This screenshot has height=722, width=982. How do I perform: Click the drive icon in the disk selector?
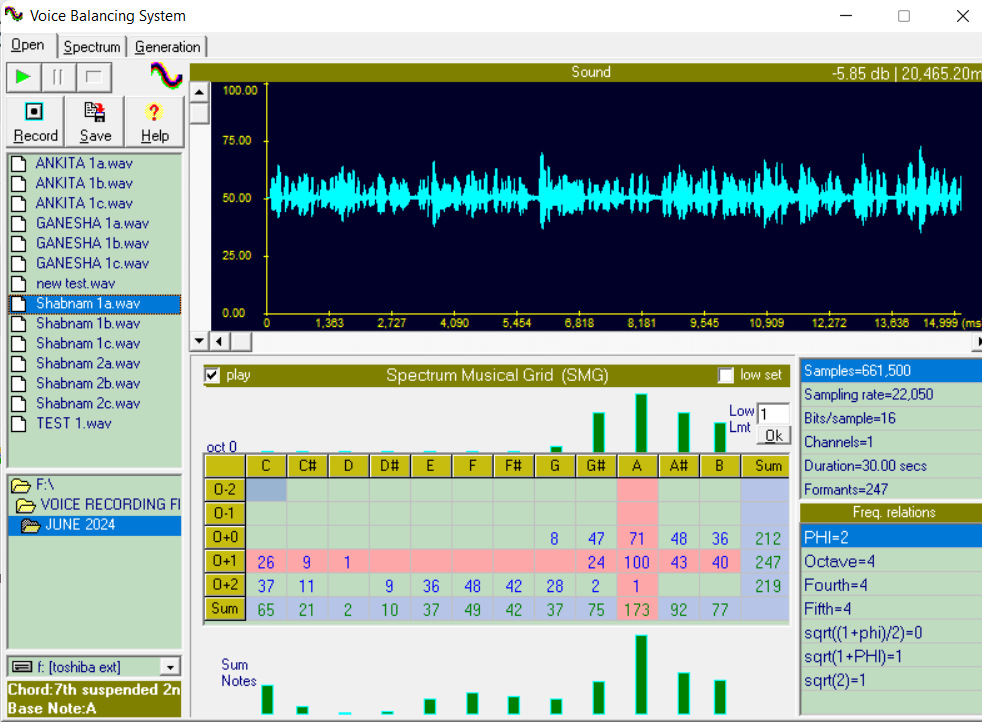point(21,666)
